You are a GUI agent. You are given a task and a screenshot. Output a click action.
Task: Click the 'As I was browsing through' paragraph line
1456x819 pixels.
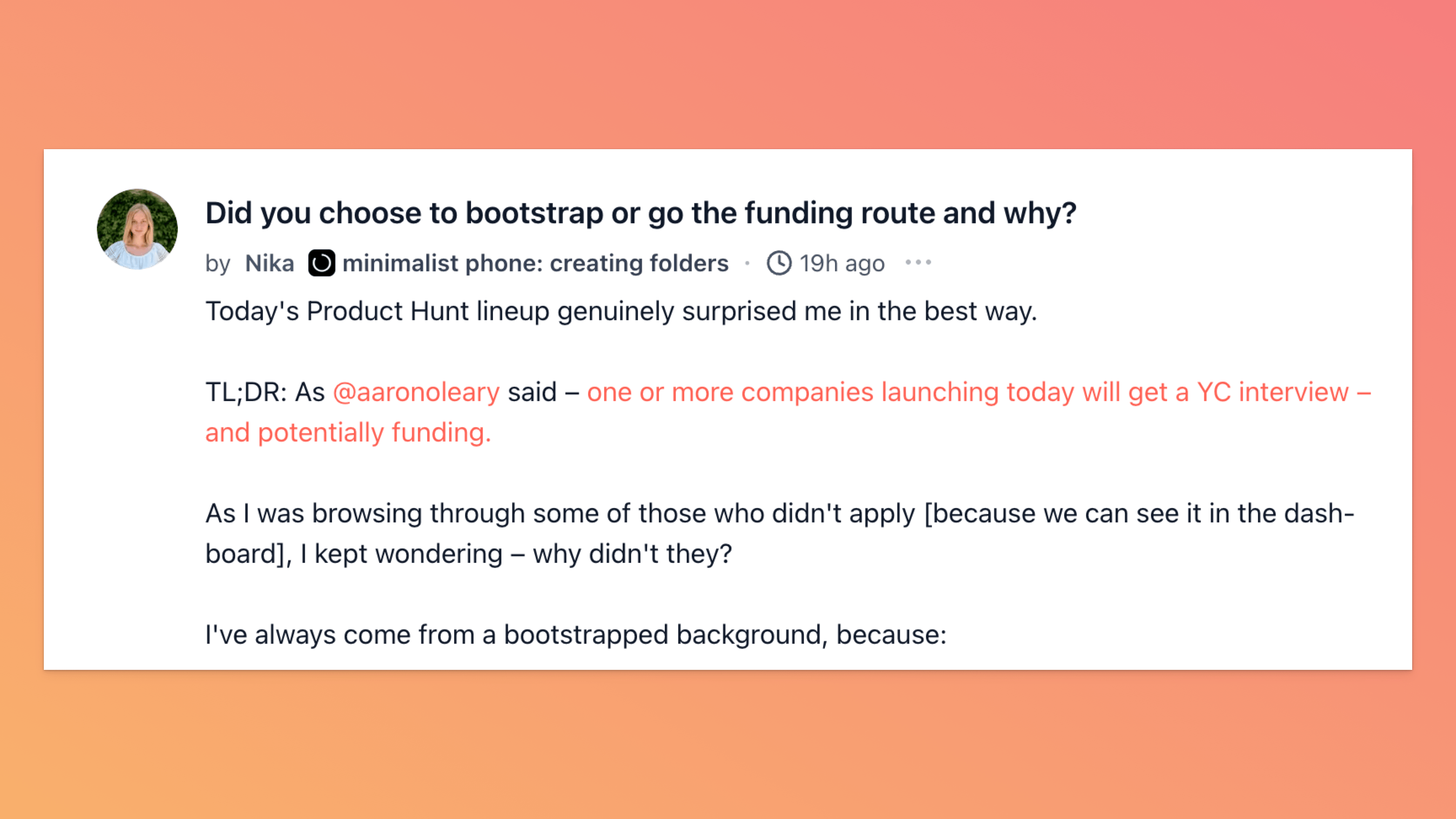click(x=780, y=514)
